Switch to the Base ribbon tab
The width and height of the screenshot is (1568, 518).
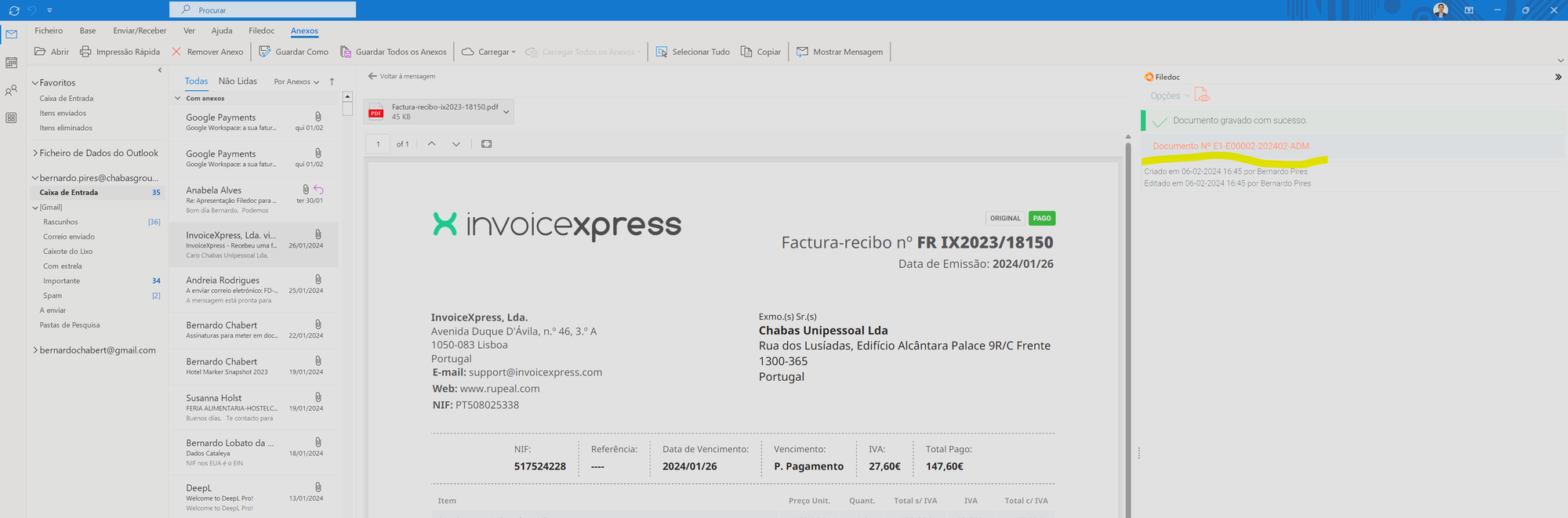click(88, 31)
